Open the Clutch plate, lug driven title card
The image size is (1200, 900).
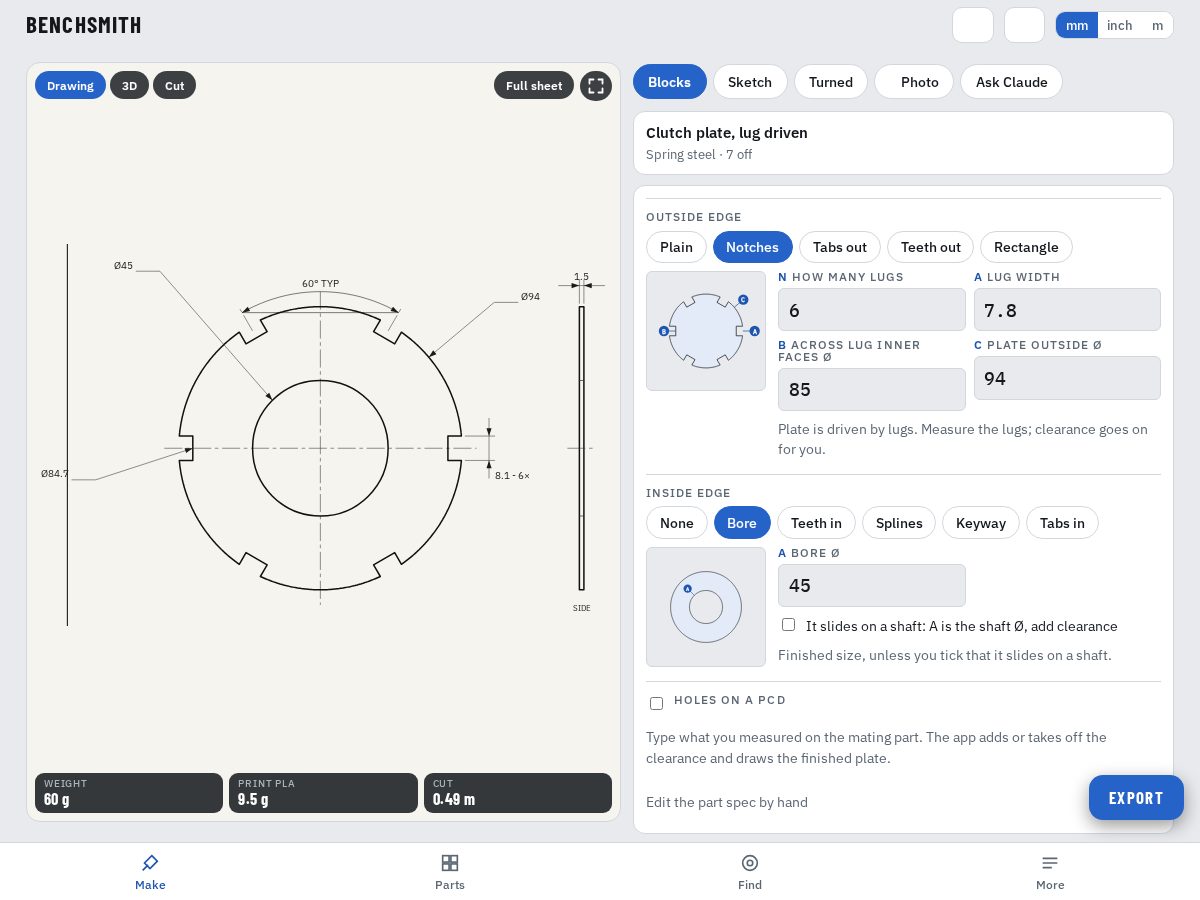click(x=903, y=143)
